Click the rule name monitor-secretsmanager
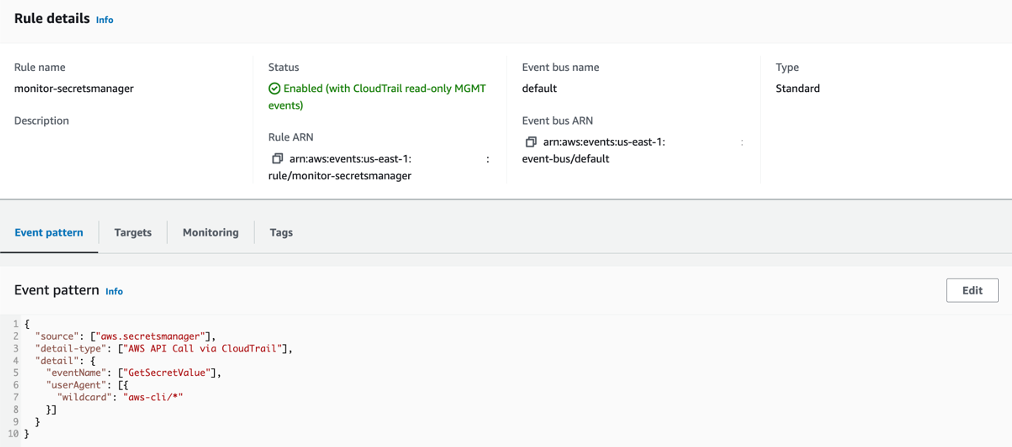Viewport: 1012px width, 447px height. (x=74, y=88)
